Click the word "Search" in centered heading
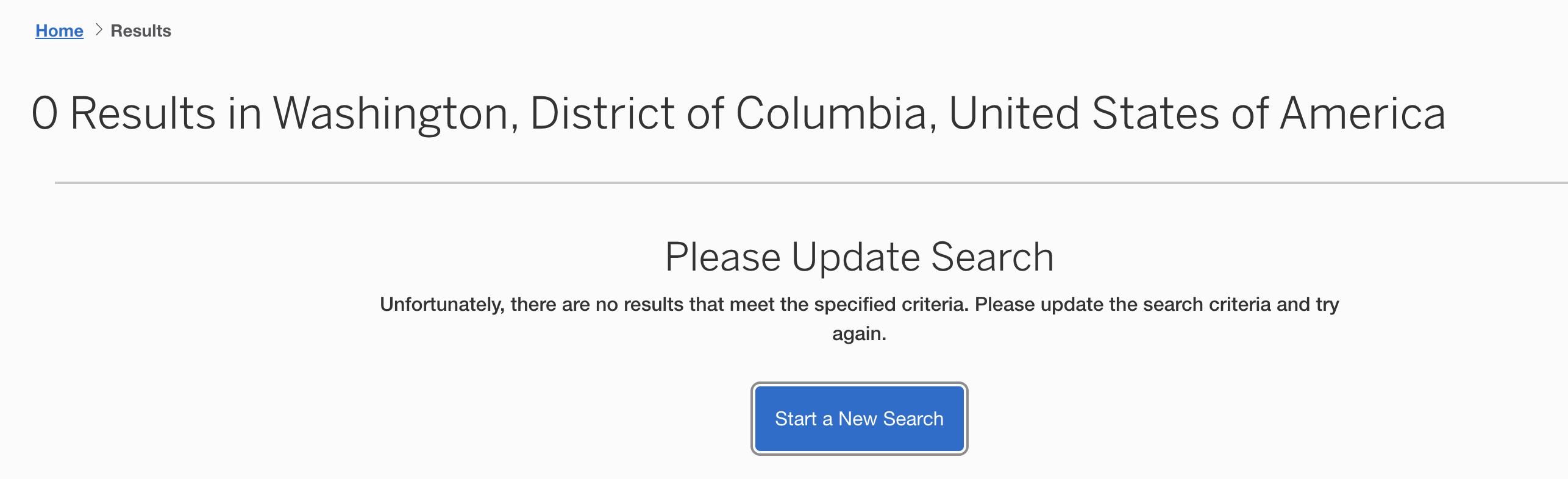 coord(992,257)
